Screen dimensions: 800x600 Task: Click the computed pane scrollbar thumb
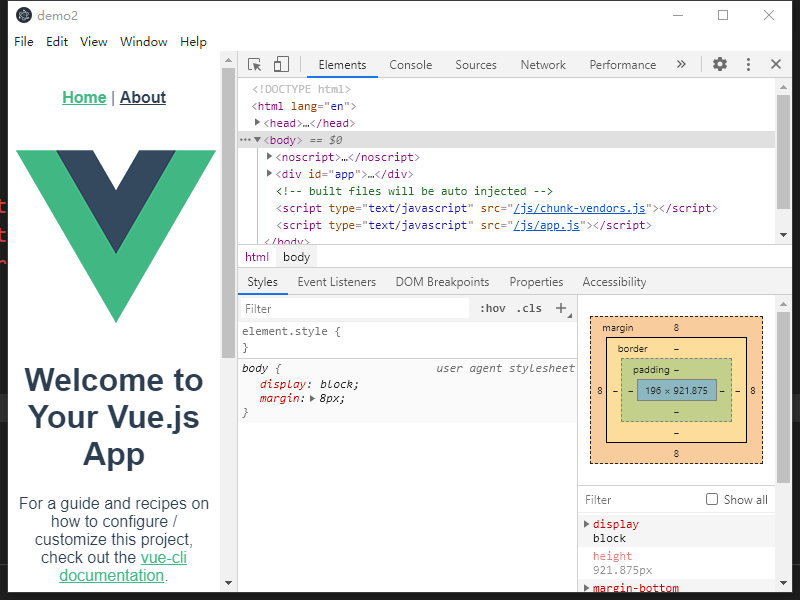click(783, 397)
